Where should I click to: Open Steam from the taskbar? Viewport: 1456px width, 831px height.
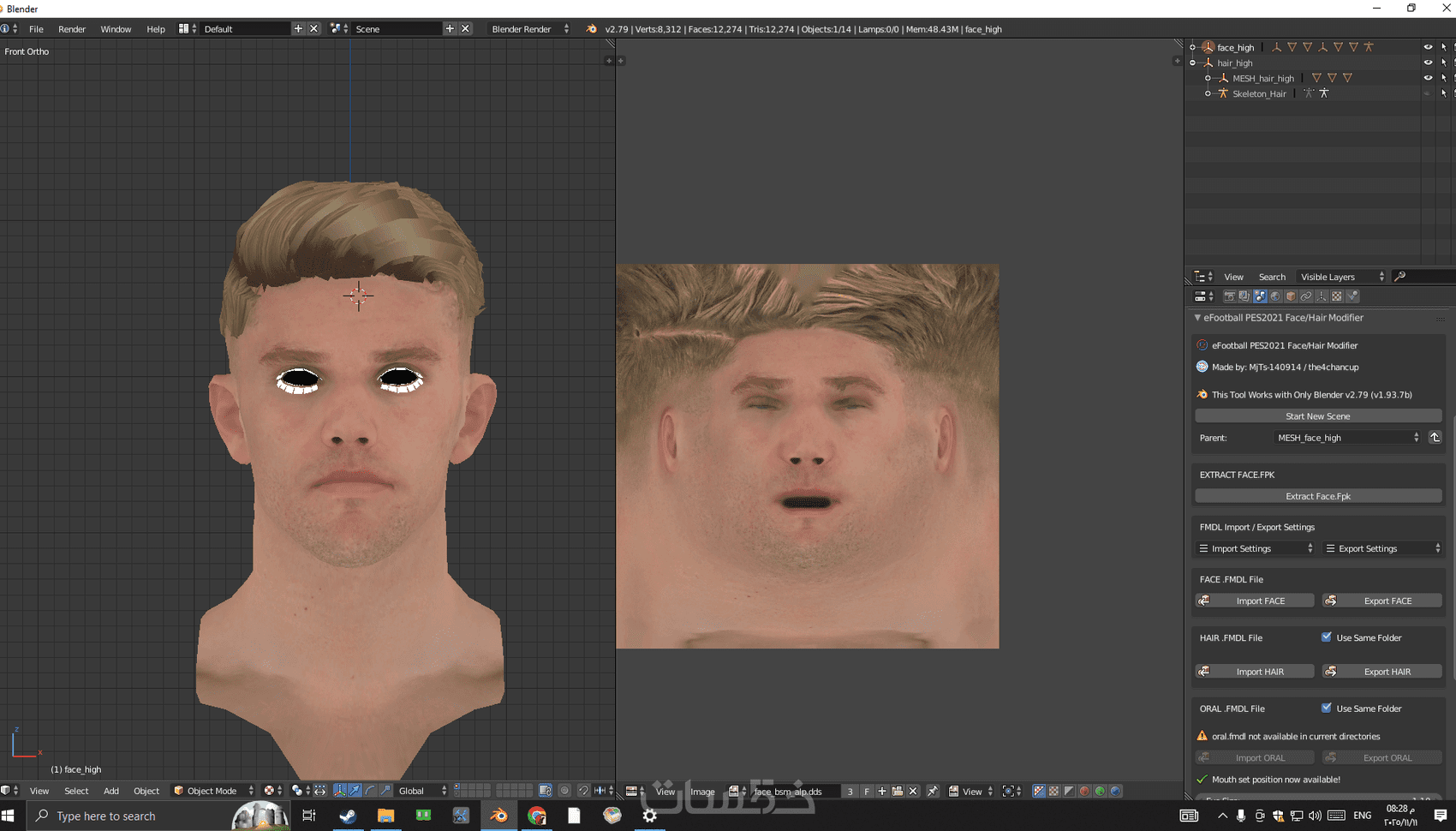pyautogui.click(x=348, y=816)
